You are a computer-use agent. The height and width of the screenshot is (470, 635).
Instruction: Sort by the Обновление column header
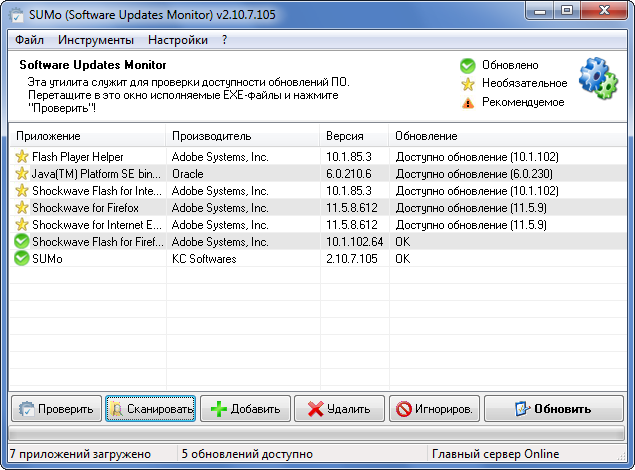507,136
